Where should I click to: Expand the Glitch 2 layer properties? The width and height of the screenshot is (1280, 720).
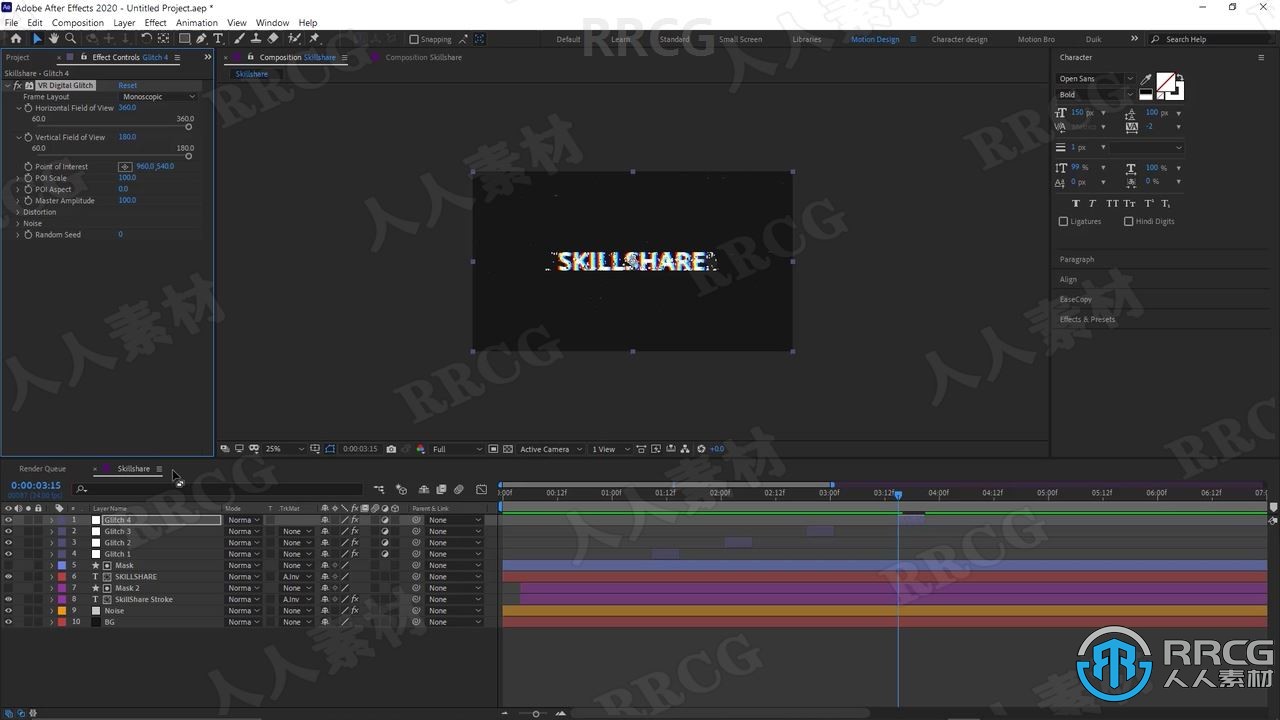tap(52, 543)
